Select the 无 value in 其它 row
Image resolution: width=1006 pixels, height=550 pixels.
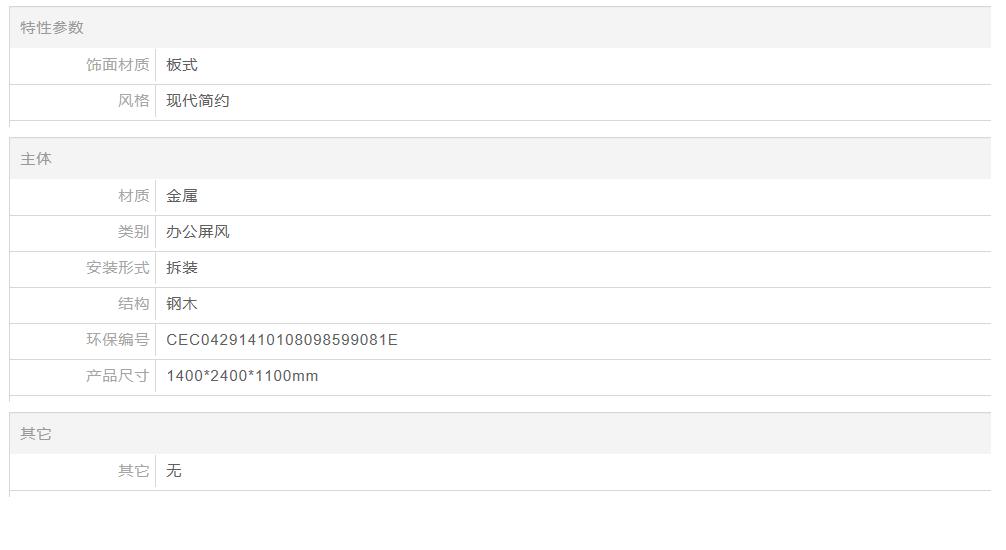click(x=174, y=470)
